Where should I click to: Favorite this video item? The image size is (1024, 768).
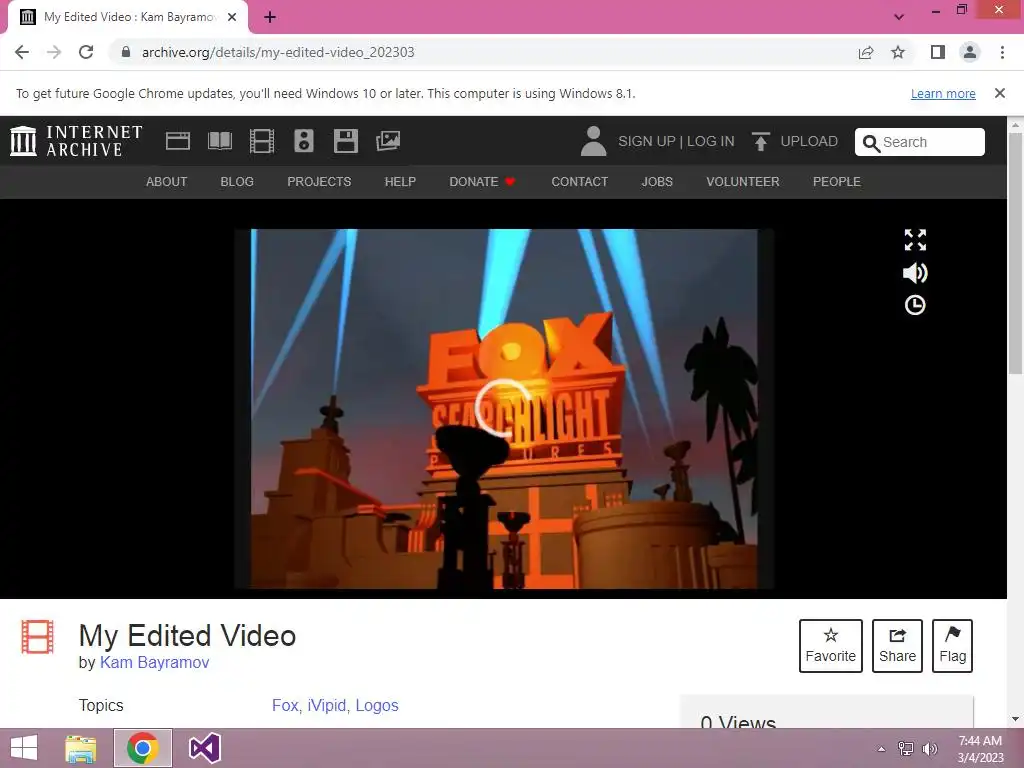[x=831, y=645]
